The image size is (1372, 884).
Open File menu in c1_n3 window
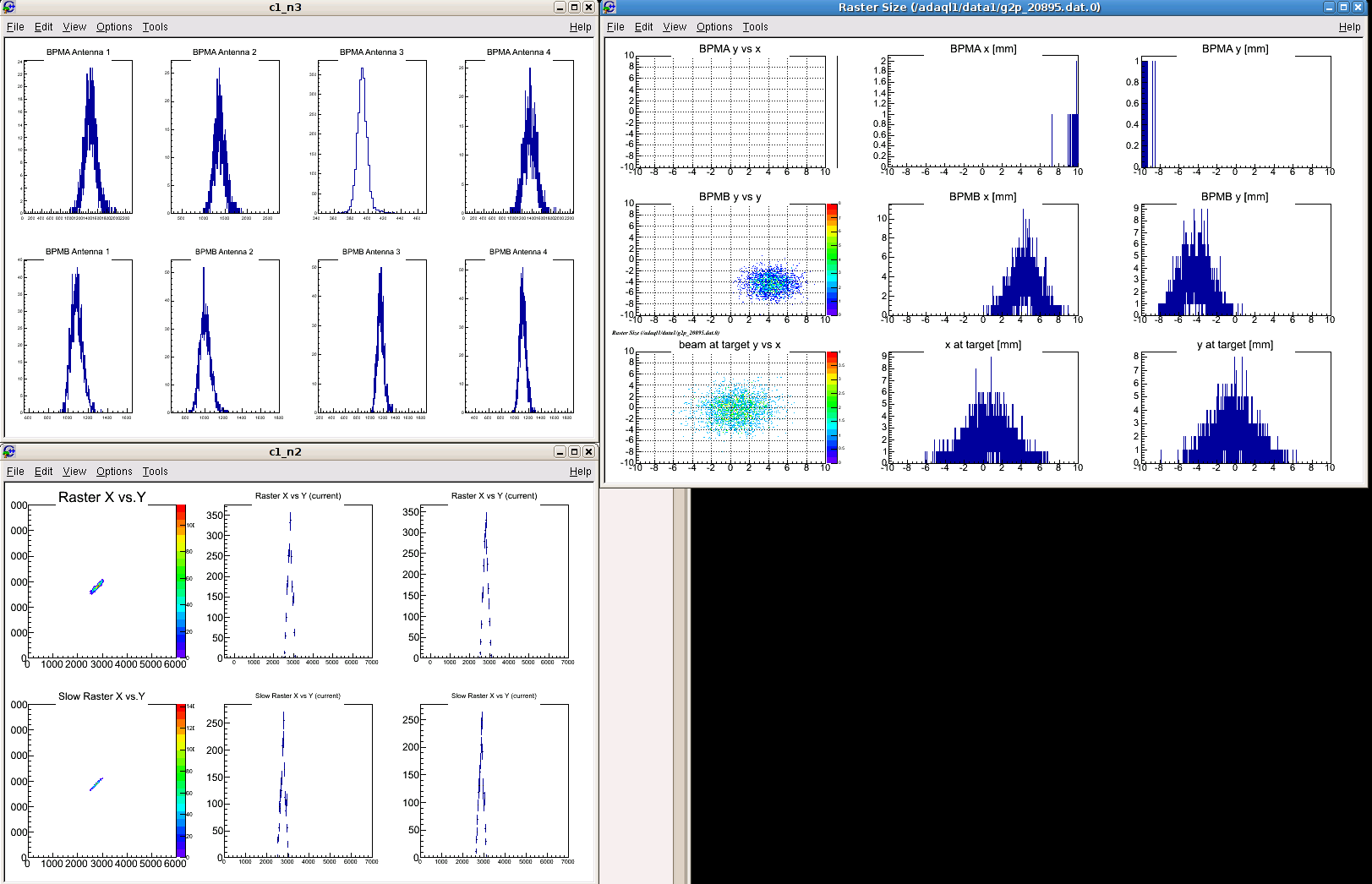pos(15,27)
